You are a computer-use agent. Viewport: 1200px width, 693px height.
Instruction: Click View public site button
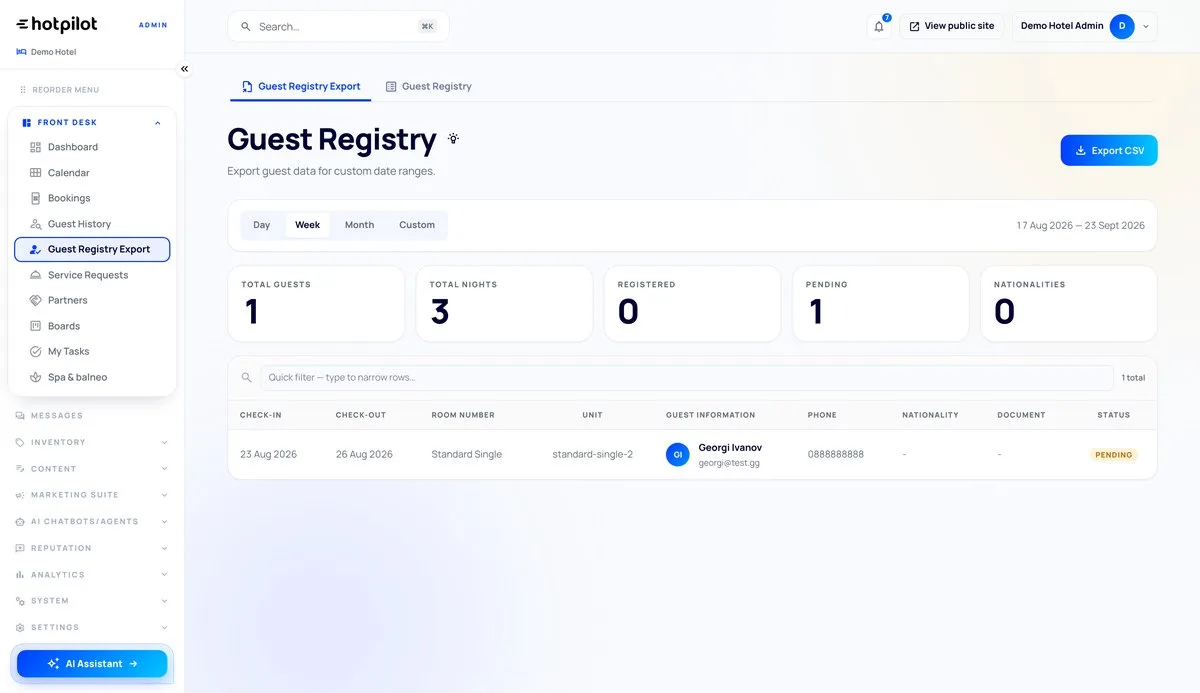pos(952,26)
